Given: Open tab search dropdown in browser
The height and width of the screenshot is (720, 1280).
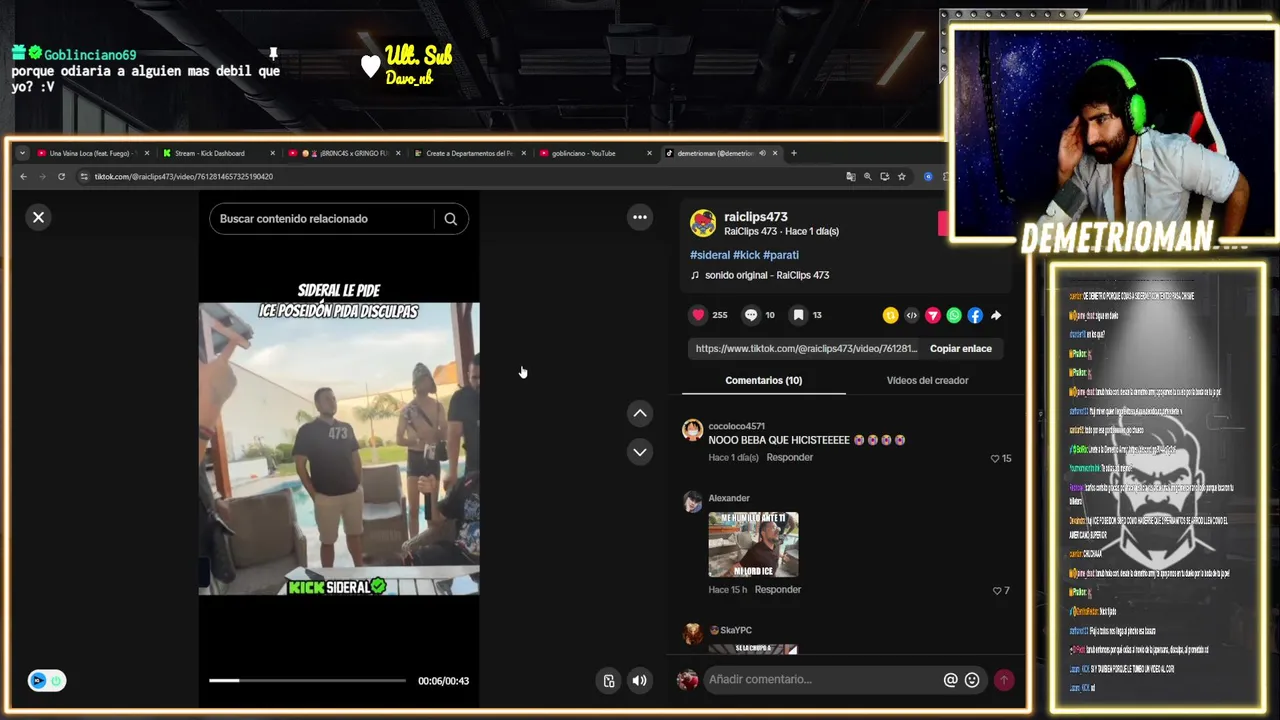Looking at the screenshot, I should (22, 153).
